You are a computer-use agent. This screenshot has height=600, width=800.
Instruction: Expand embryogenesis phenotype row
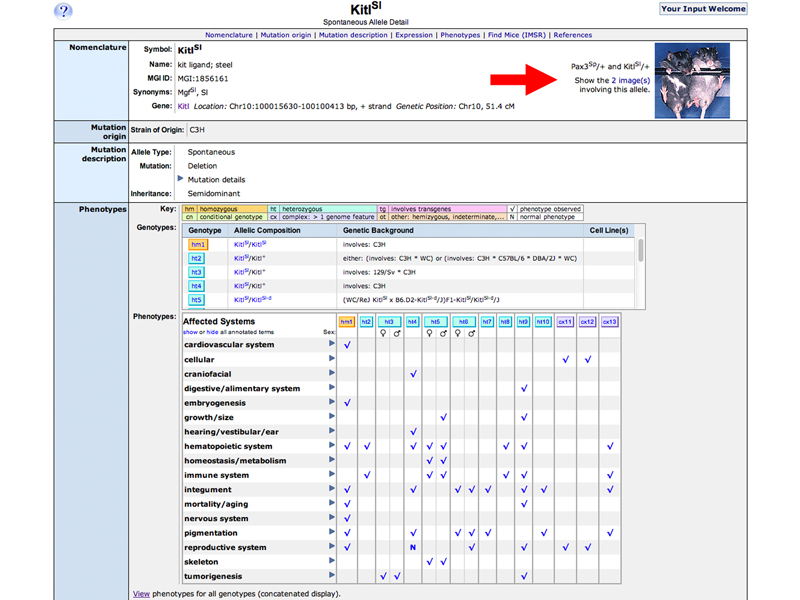(332, 402)
